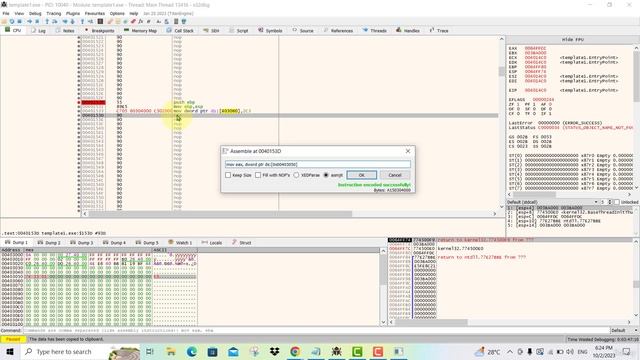The height and width of the screenshot is (360, 640).
Task: Open the Tracing menu
Action: (53, 13)
